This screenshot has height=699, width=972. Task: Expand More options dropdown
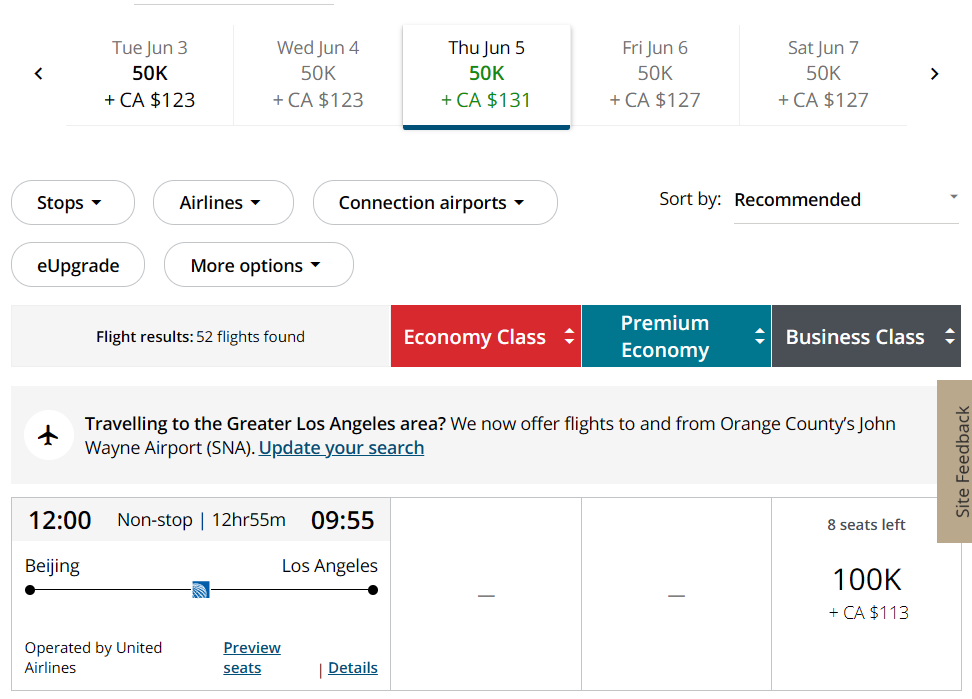click(258, 265)
